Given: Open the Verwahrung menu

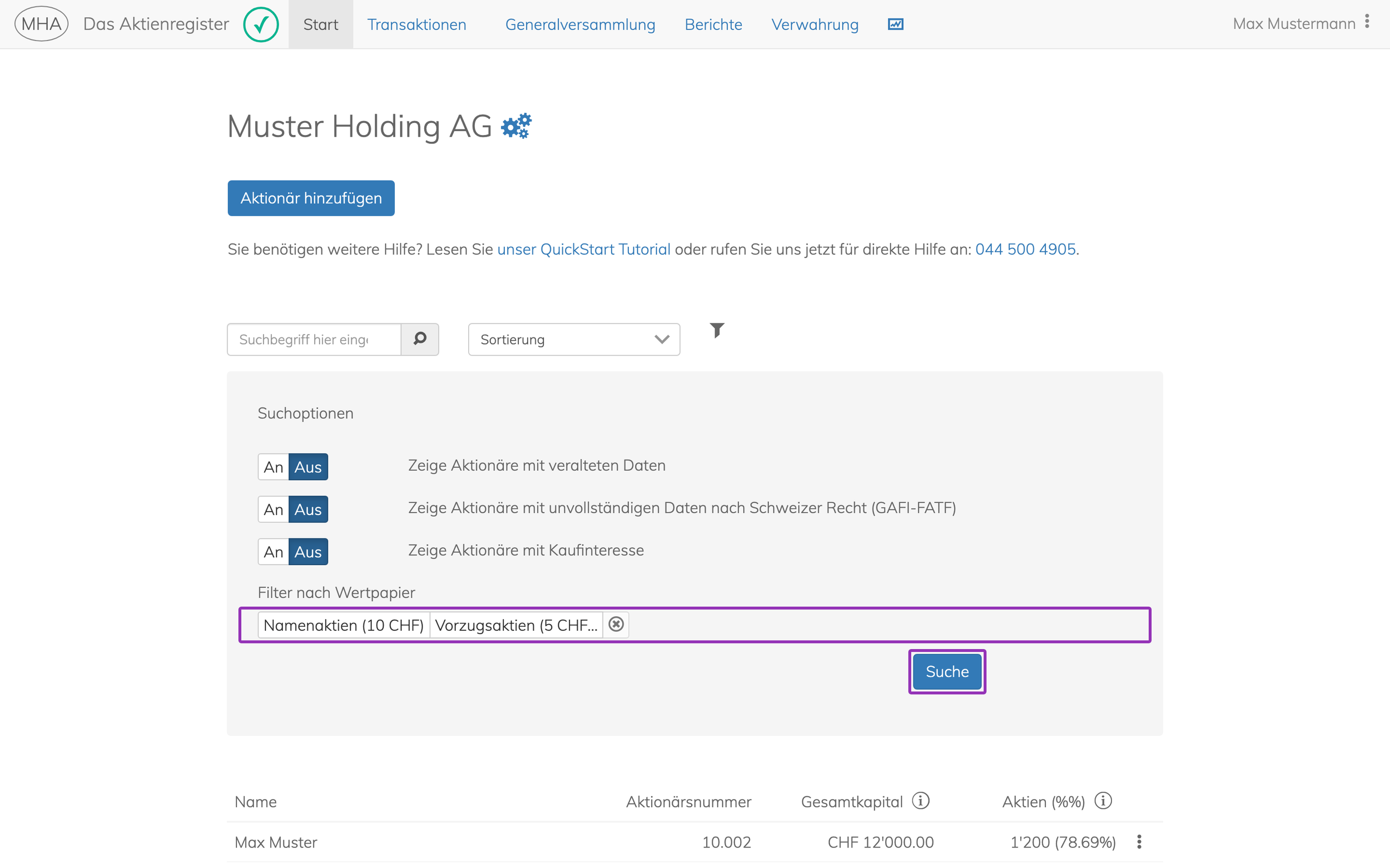Looking at the screenshot, I should [x=815, y=24].
